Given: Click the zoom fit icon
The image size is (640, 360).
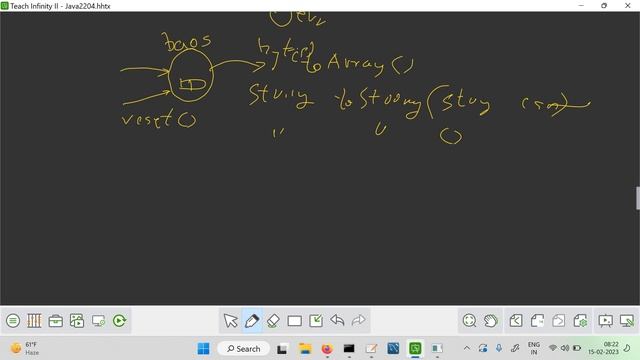Looking at the screenshot, I should click(x=469, y=321).
